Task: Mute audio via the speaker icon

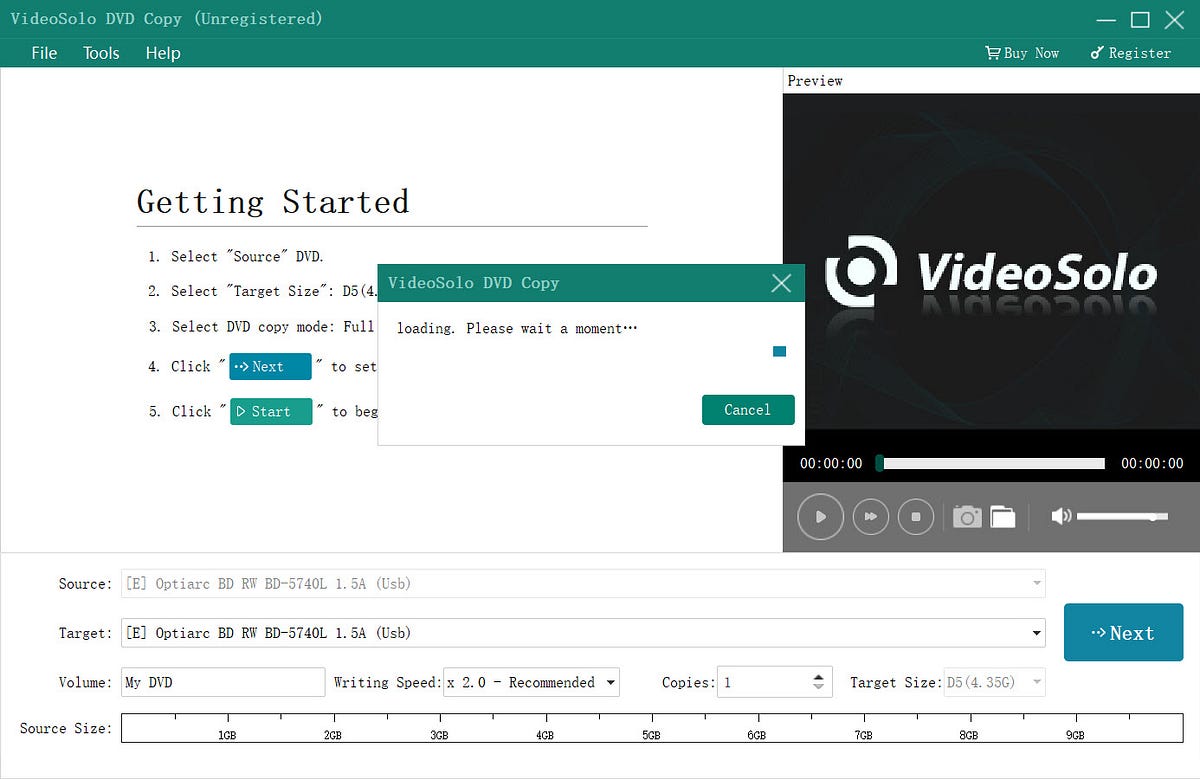Action: click(1062, 516)
